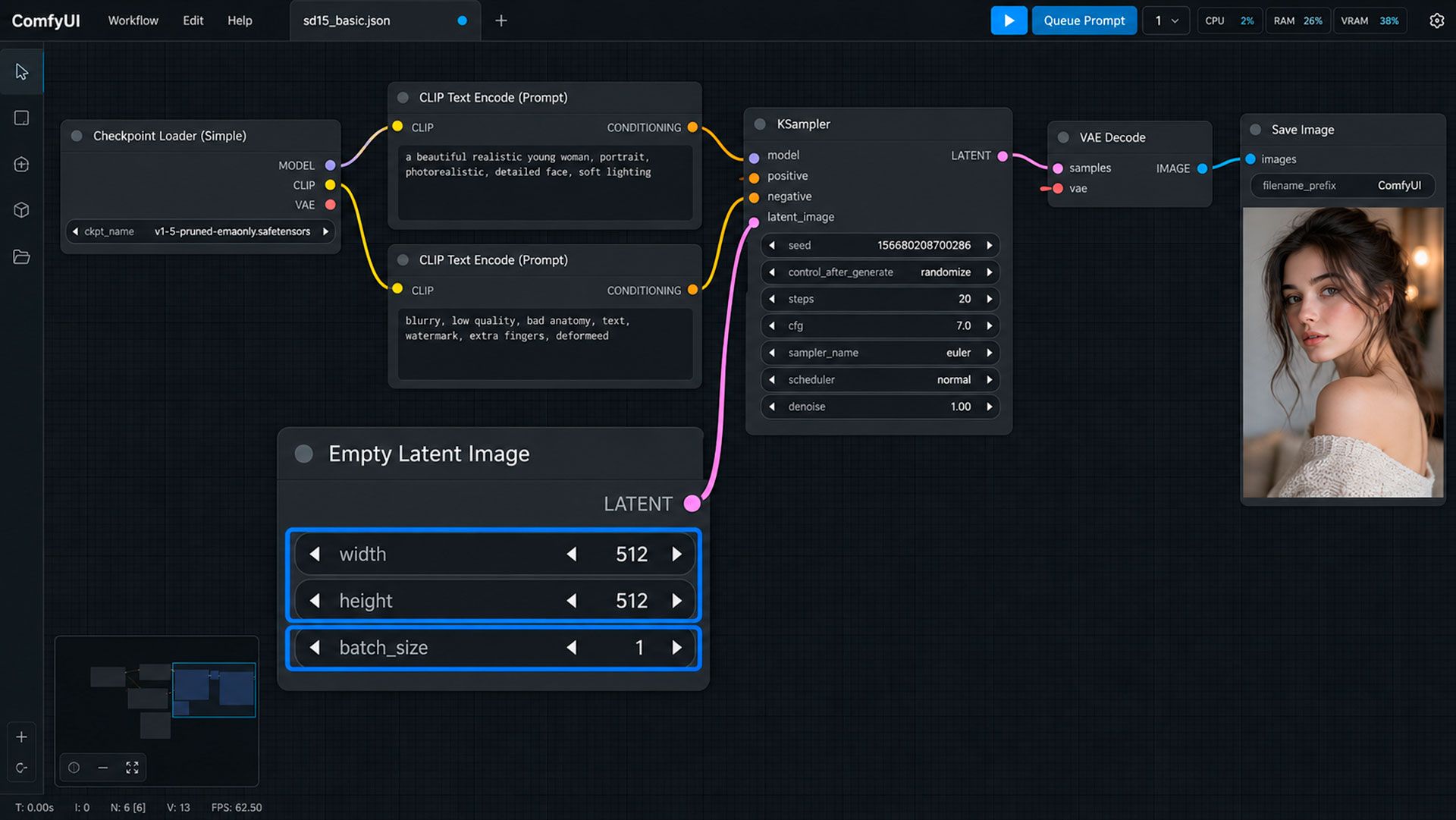The width and height of the screenshot is (1456, 820).
Task: Open sampler_name euler selector
Action: tap(880, 353)
